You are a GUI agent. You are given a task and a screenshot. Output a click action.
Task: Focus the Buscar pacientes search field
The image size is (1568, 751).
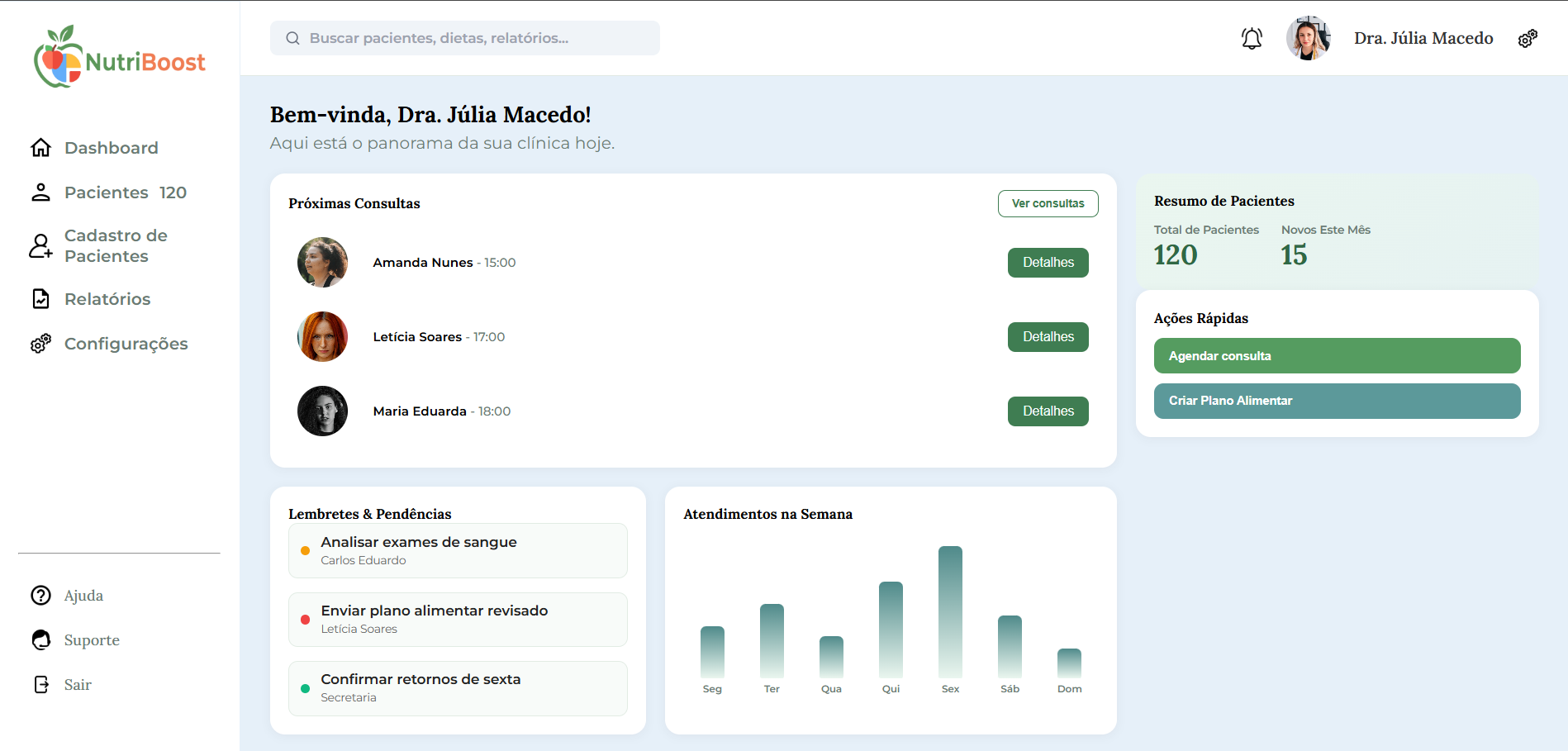click(464, 38)
